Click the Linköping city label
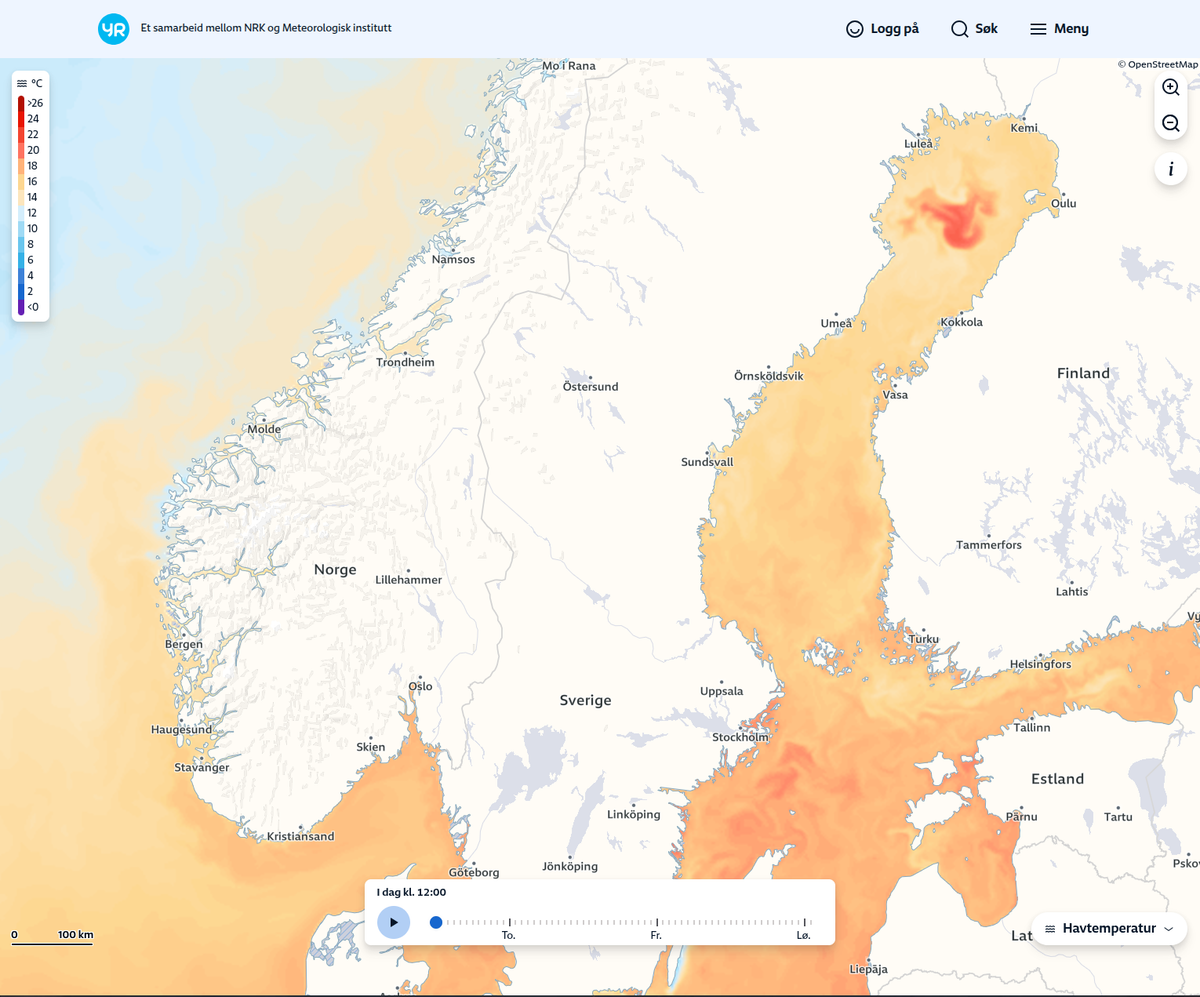 [634, 814]
